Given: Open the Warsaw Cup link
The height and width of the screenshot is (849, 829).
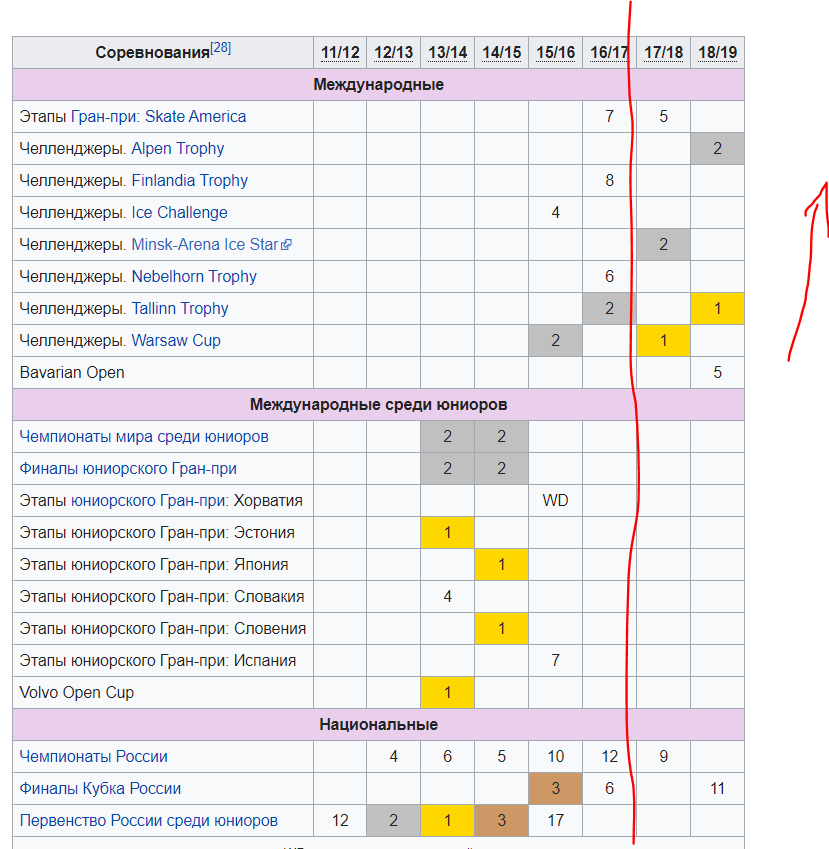Looking at the screenshot, I should click(x=176, y=340).
